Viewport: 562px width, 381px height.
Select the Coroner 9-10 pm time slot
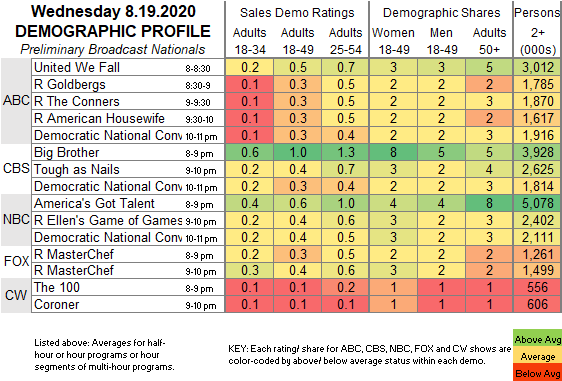[x=201, y=306]
